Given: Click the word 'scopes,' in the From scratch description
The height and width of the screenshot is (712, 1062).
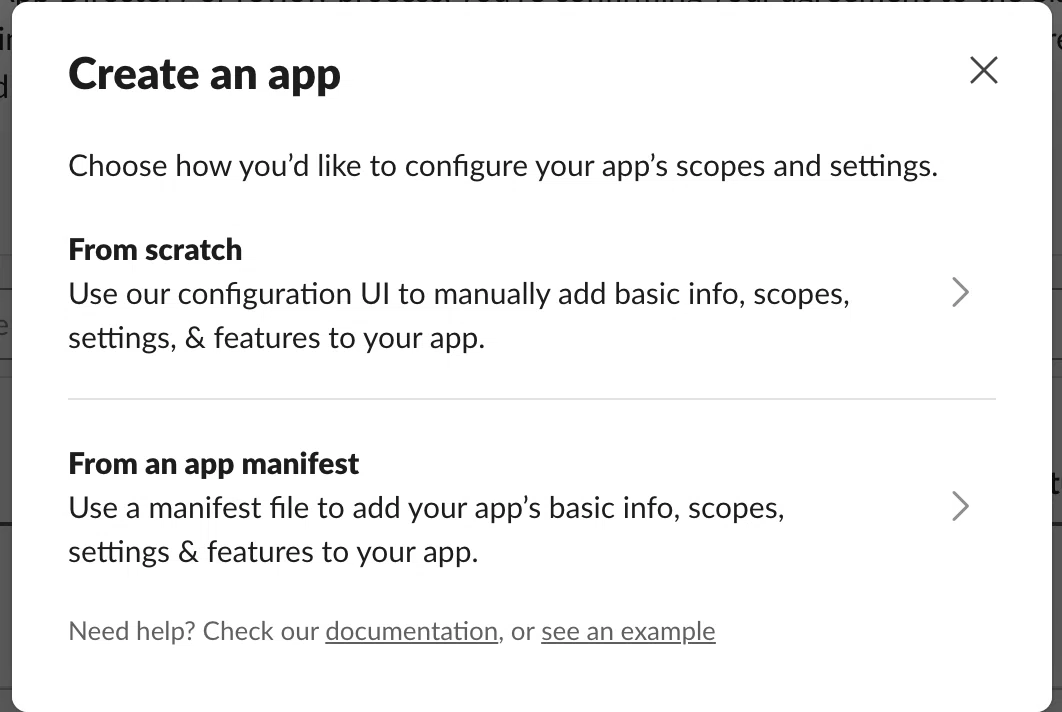Looking at the screenshot, I should 801,295.
